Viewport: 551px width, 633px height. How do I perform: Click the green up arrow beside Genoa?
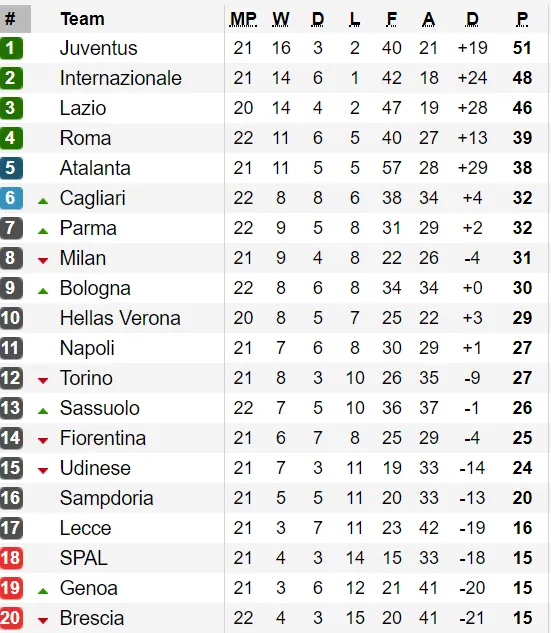tap(43, 591)
